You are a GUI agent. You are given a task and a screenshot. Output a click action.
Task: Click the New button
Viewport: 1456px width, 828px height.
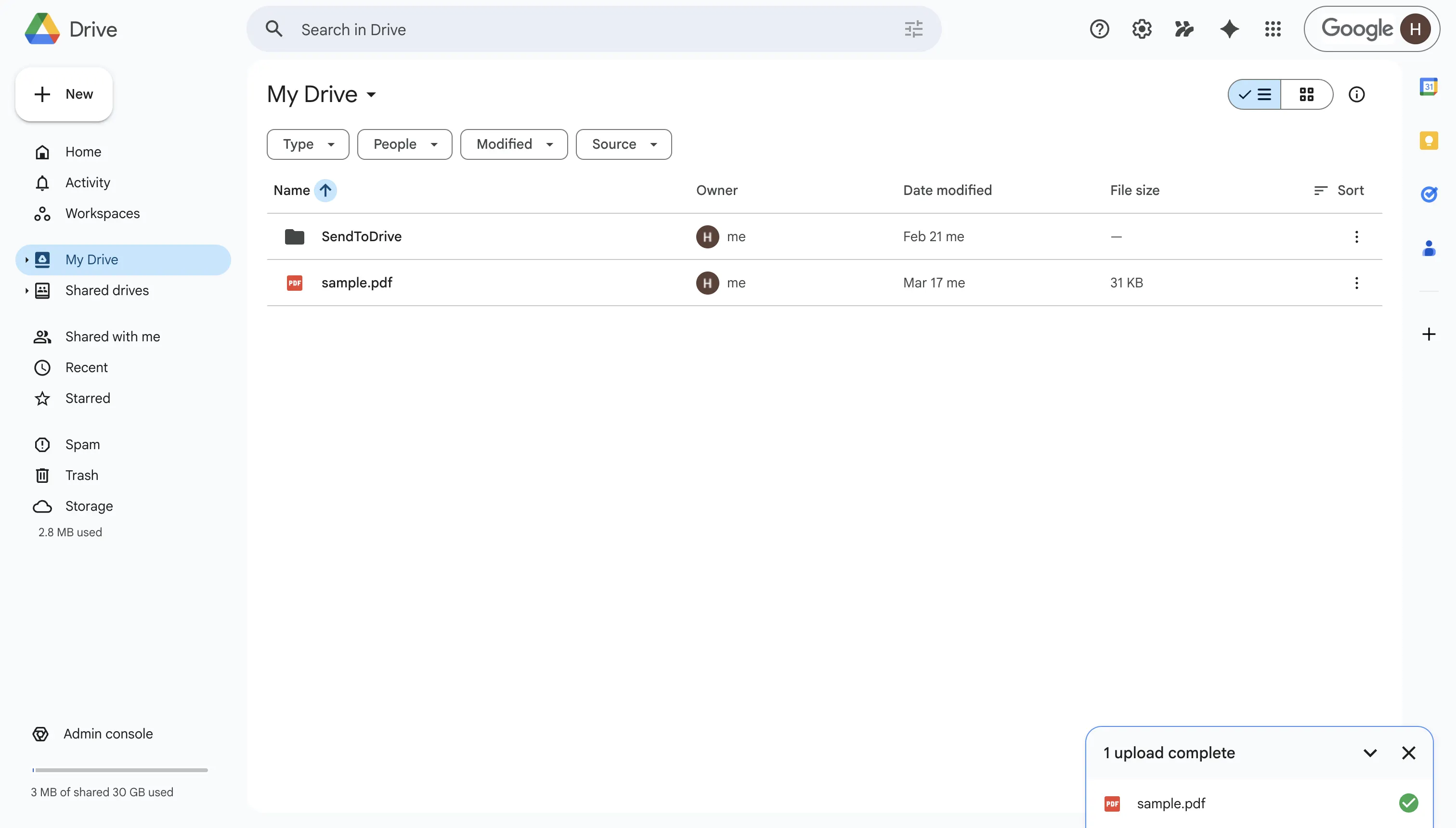64,94
